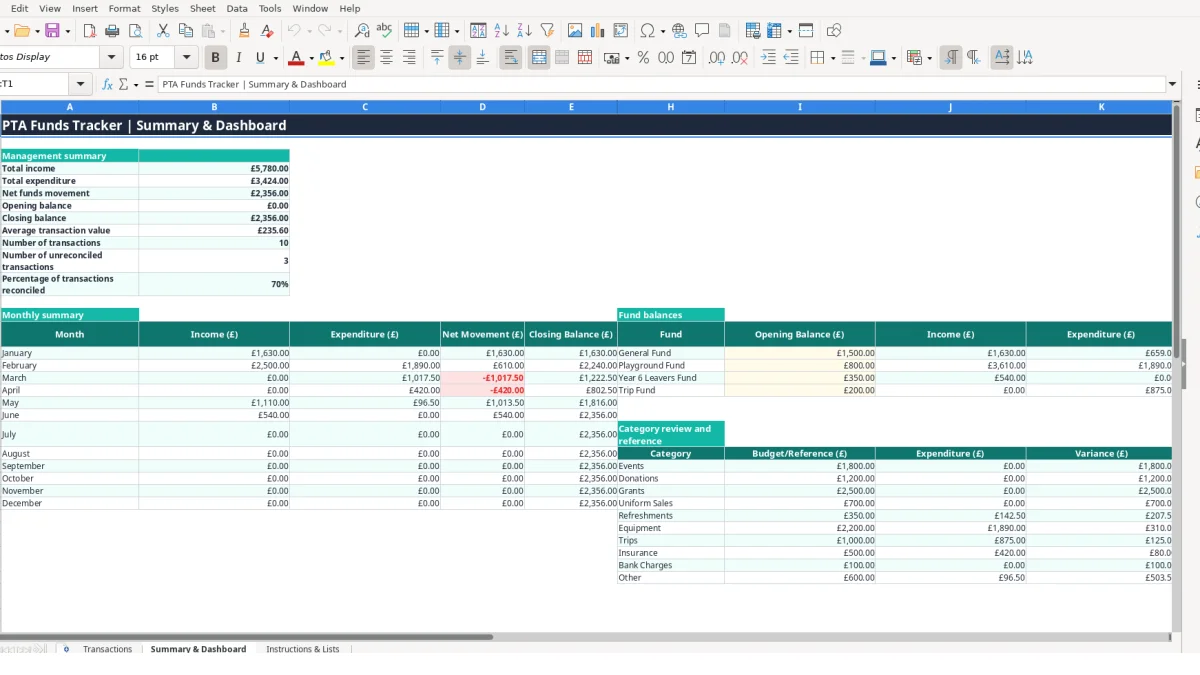Apply the red font color swatch
The height and width of the screenshot is (675, 1200).
pyautogui.click(x=295, y=58)
